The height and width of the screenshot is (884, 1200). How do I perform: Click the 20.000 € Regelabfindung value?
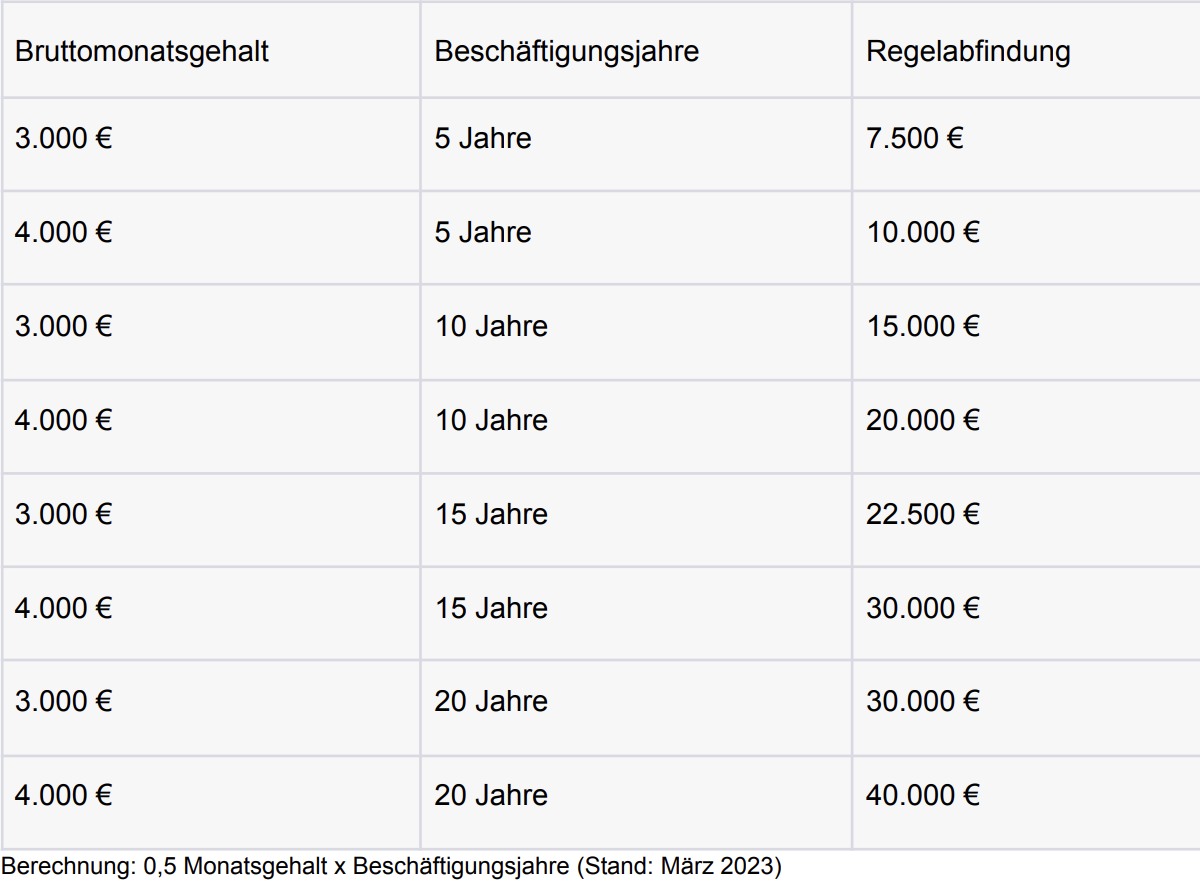coord(922,420)
